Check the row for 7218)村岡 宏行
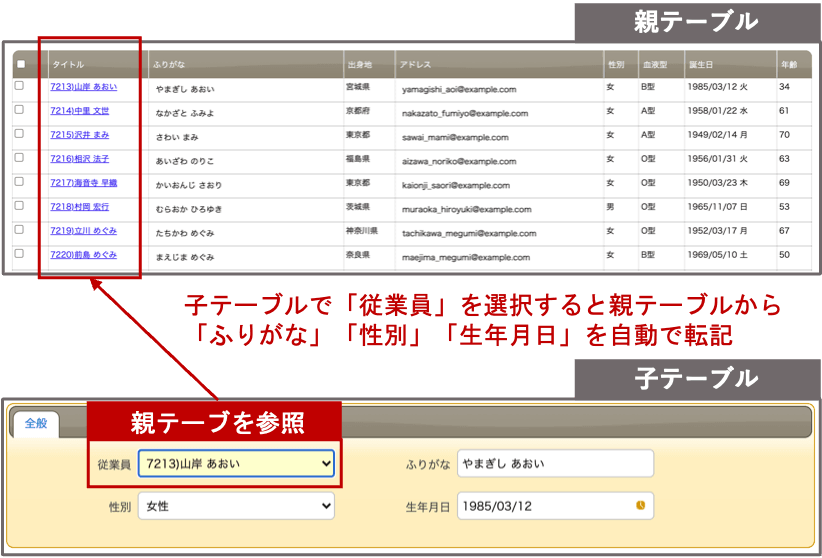822x558 pixels. click(x=19, y=206)
